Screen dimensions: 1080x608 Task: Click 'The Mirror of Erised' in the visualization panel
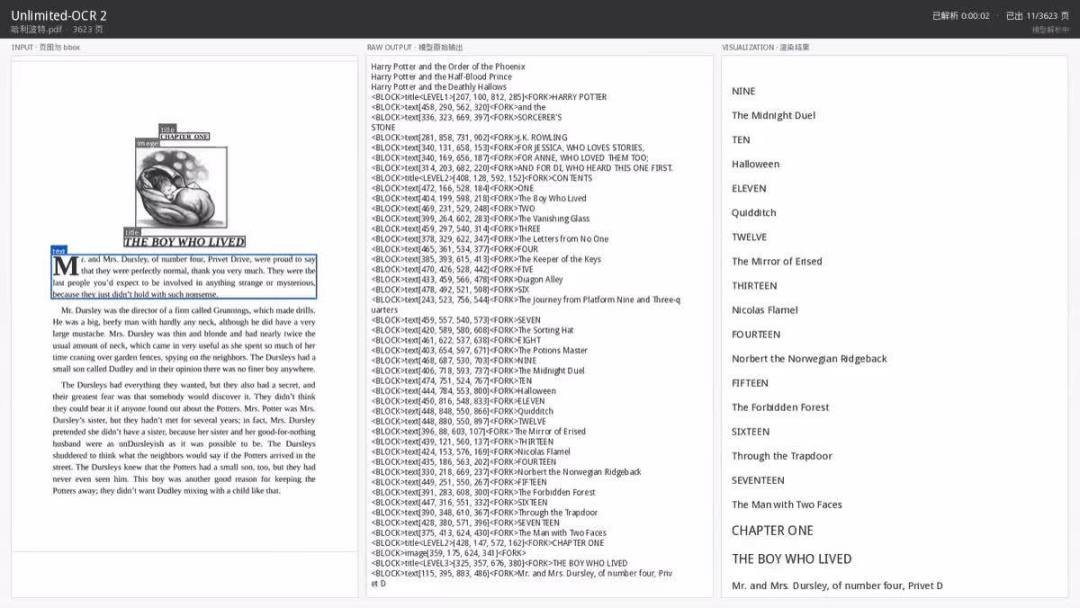point(777,262)
